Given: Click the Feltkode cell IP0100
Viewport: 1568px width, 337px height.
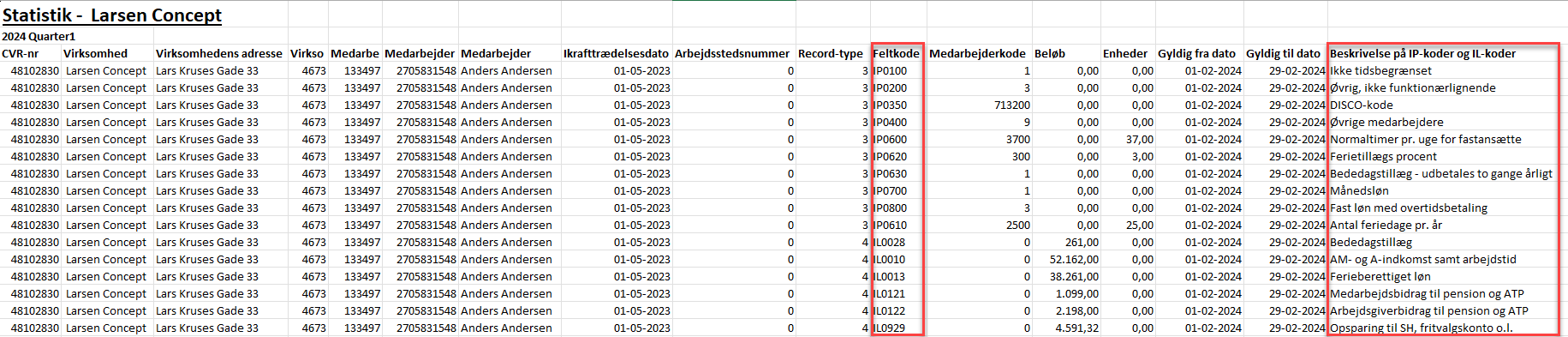Looking at the screenshot, I should pos(890,70).
